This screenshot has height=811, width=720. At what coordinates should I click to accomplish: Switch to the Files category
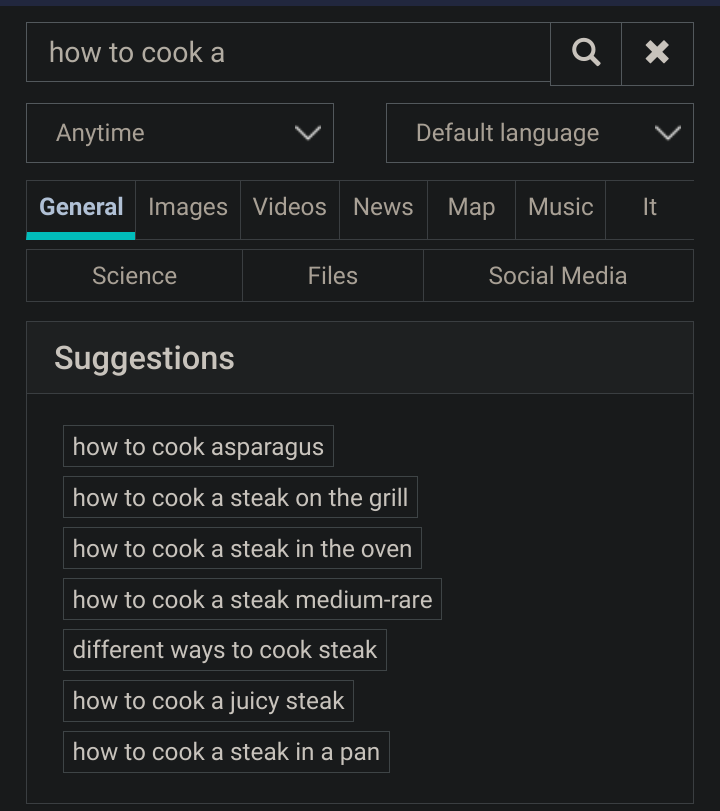332,275
